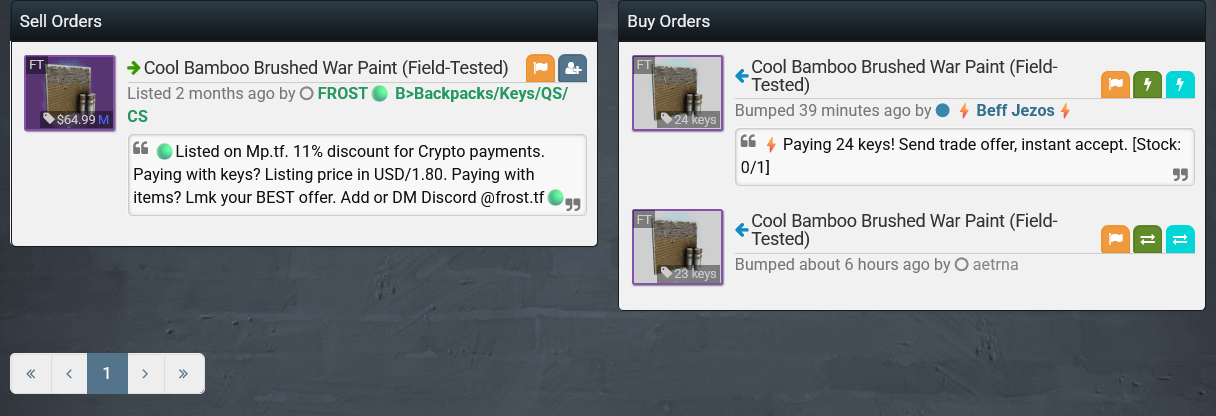Click the orange flag icon on Beff Jezos' buy order

(x=1116, y=85)
